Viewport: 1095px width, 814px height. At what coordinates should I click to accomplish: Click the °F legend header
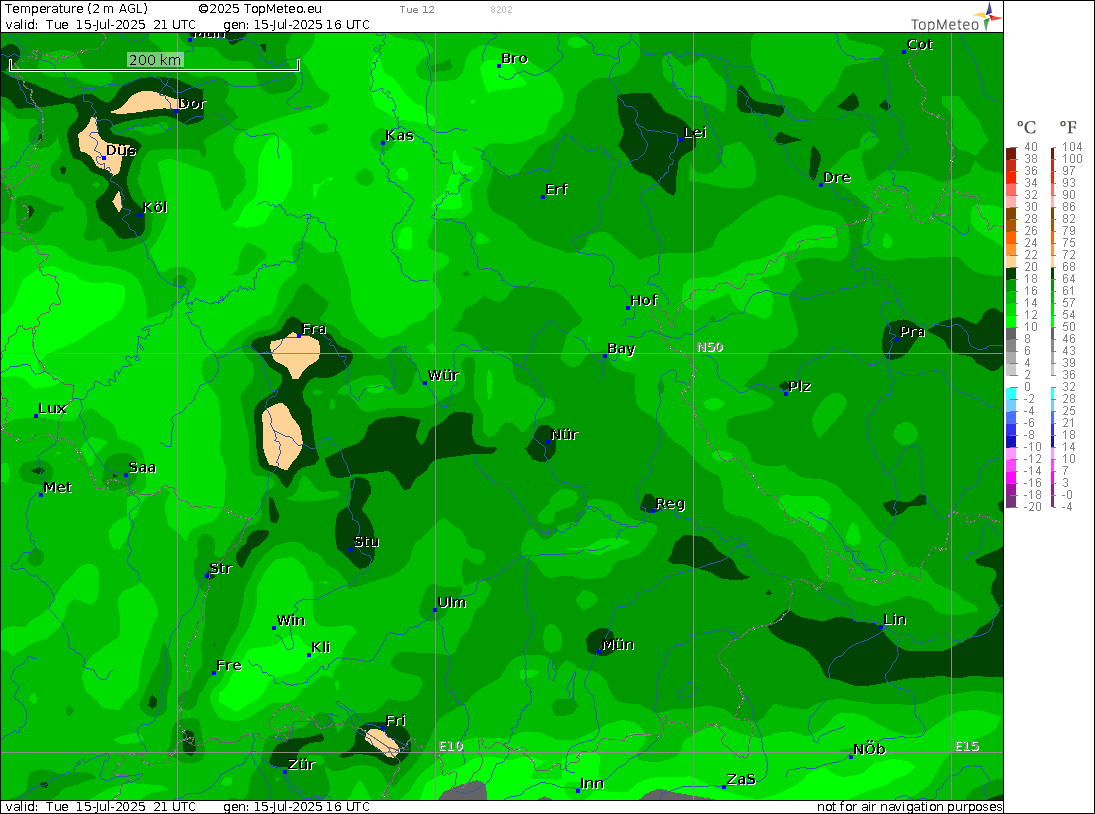point(1068,127)
